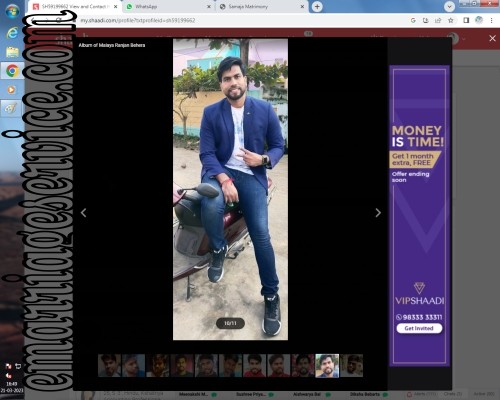This screenshot has width=500, height=400.
Task: Open the Active members tab in chat bar
Action: pos(484,395)
